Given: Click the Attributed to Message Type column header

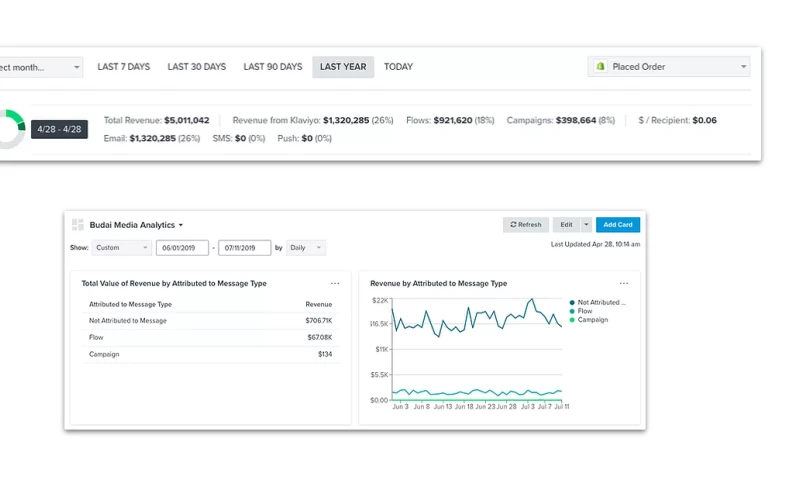Looking at the screenshot, I should pos(130,304).
